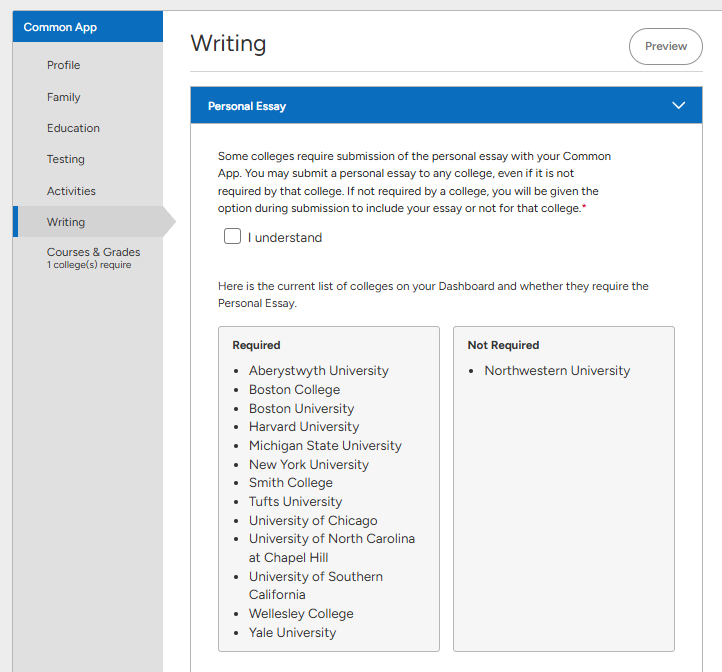Select Harvard University in the Required list

[x=303, y=427]
